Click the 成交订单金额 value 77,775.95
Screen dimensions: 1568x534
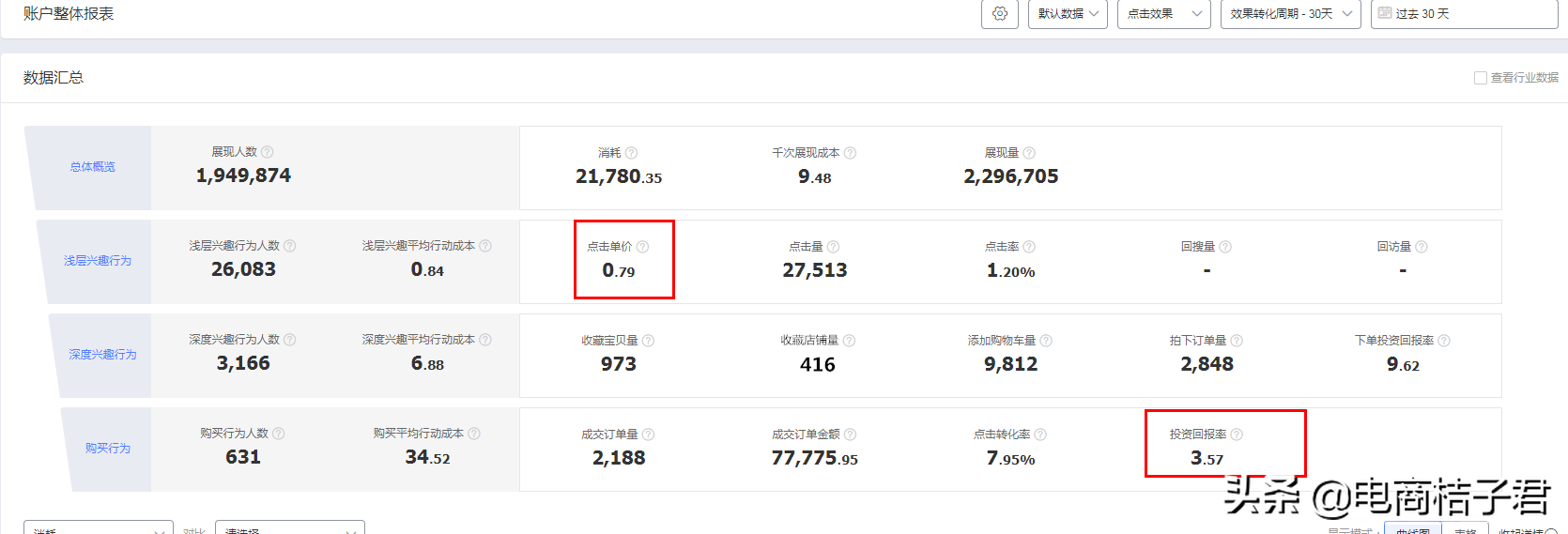(x=815, y=458)
